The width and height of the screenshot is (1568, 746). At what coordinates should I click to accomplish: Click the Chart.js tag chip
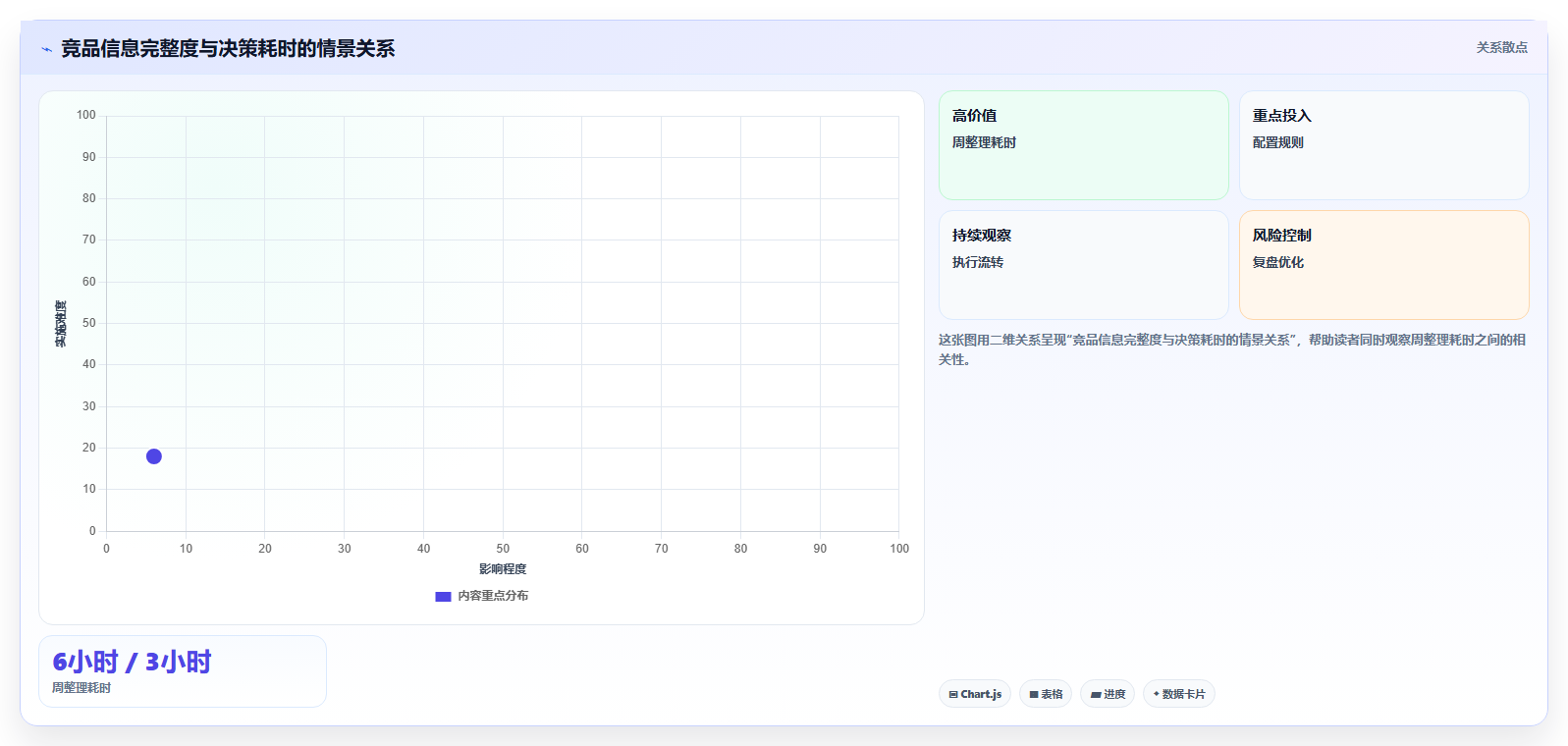[x=975, y=694]
